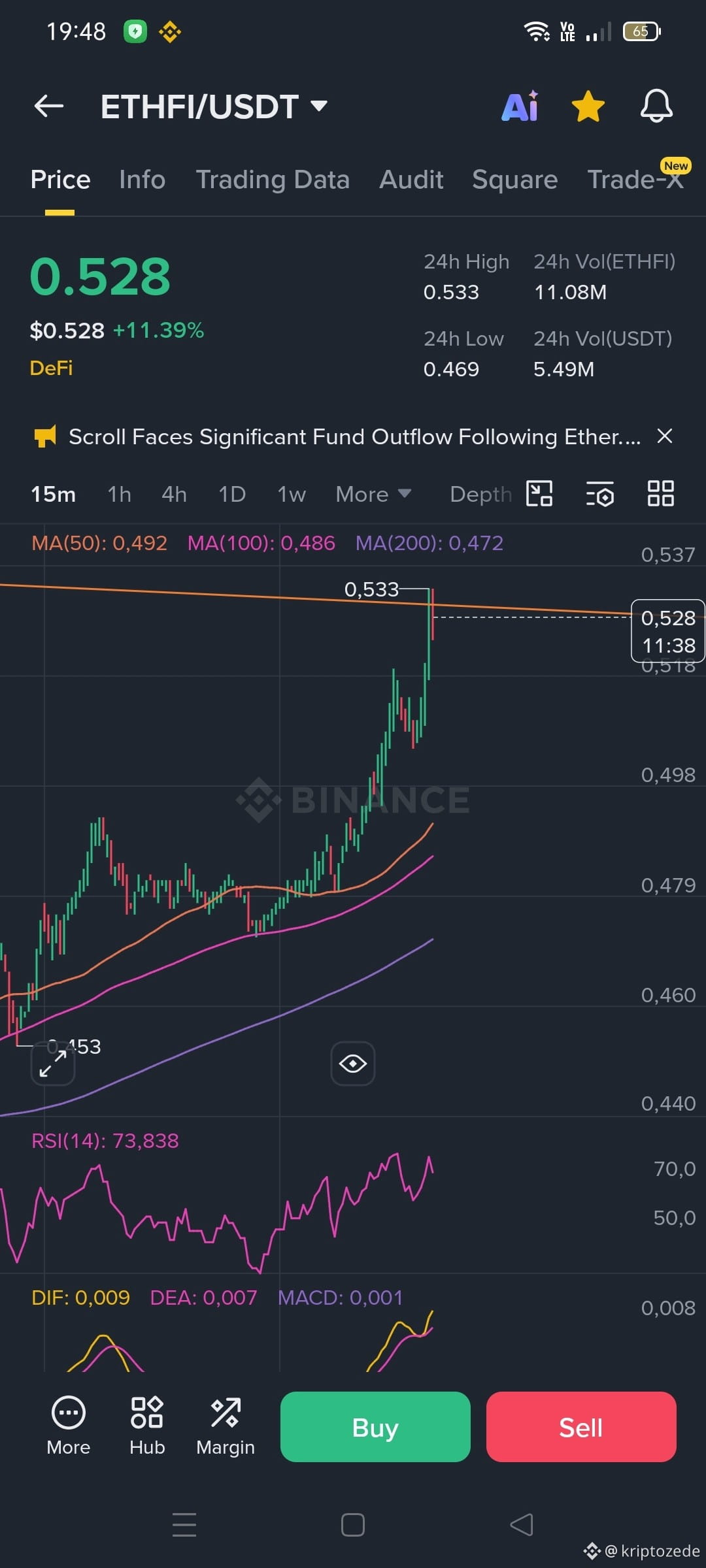
Task: Tap the MA(200) indicator label
Action: click(x=429, y=543)
